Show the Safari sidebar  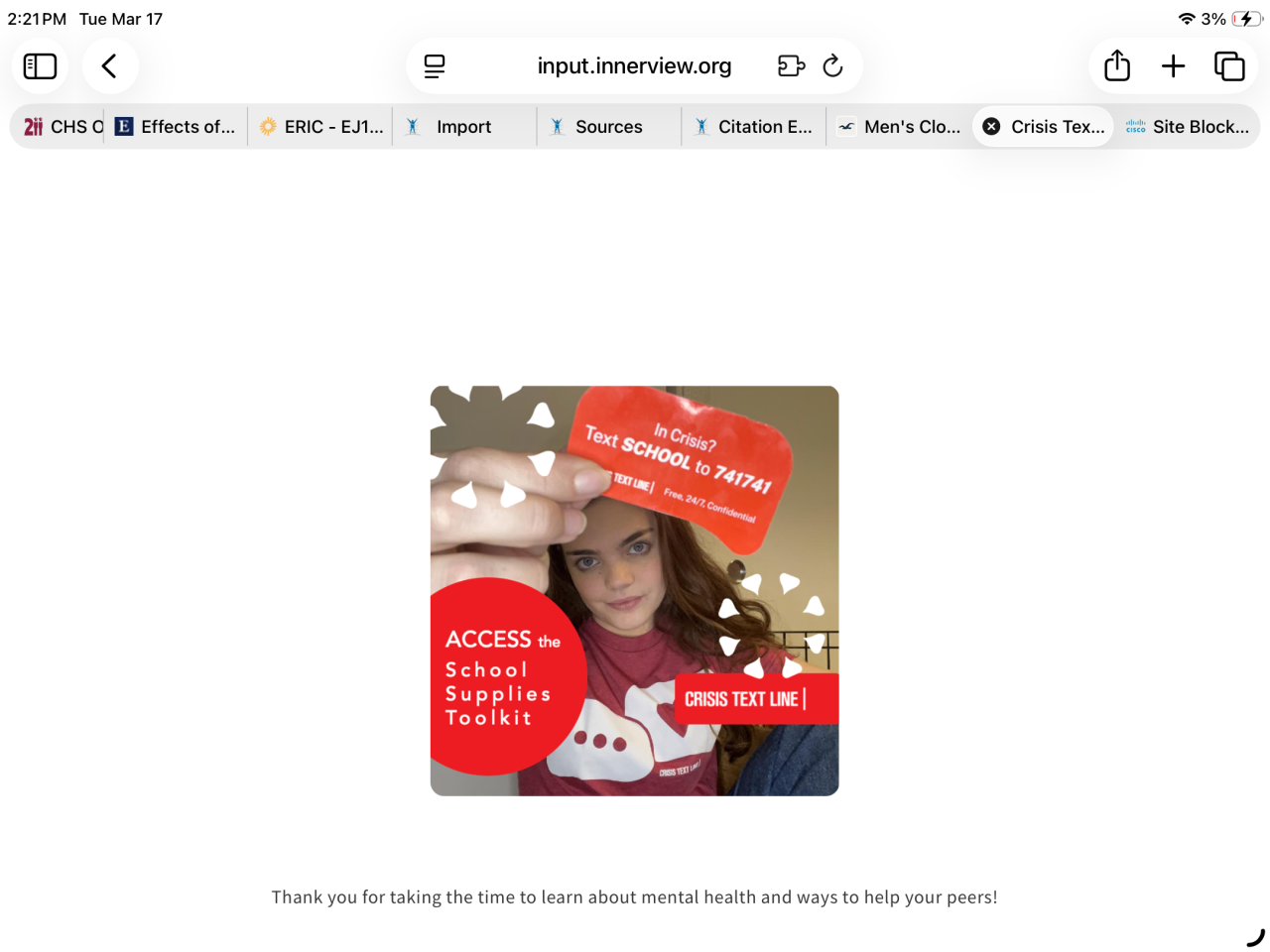point(40,66)
